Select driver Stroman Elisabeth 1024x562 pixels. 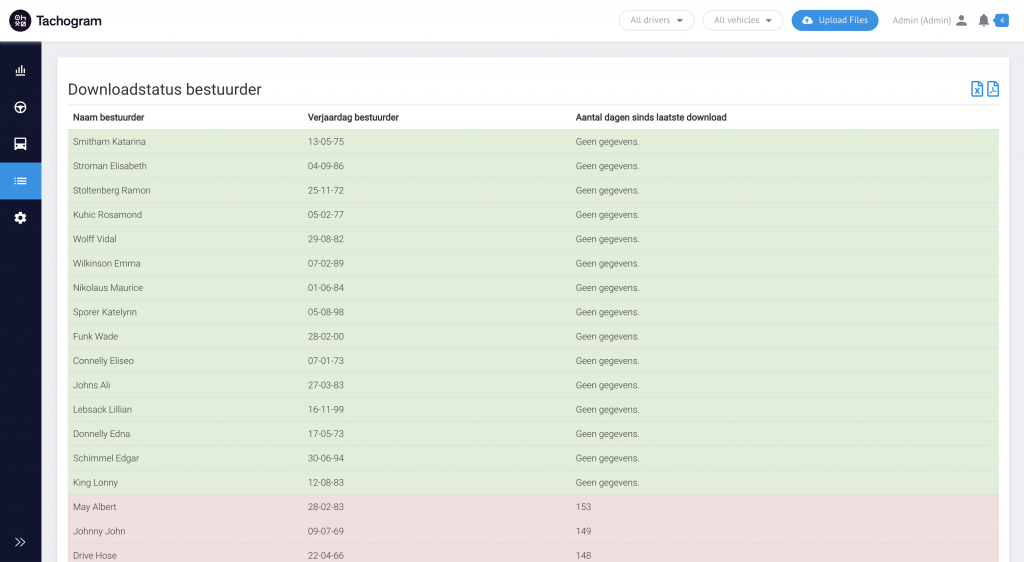[110, 166]
